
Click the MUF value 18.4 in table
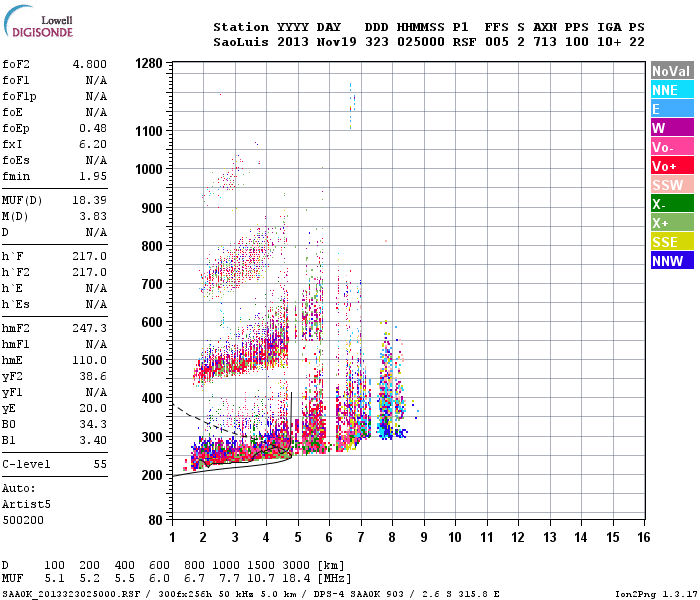pyautogui.click(x=296, y=578)
